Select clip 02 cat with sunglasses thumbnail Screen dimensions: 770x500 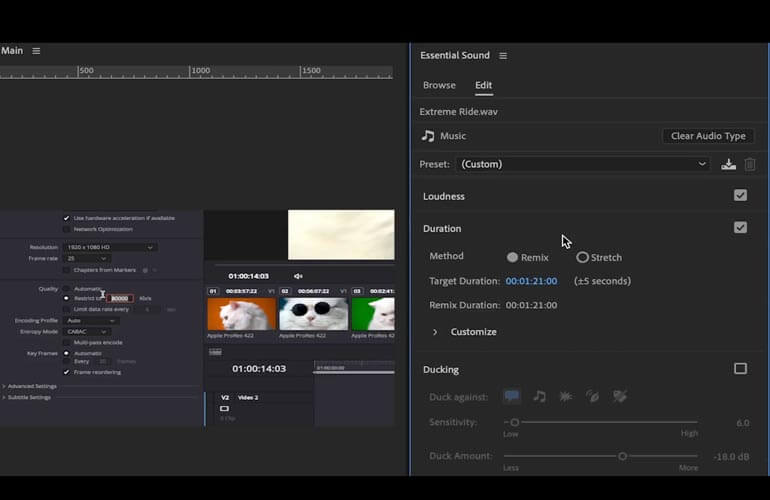click(x=313, y=314)
